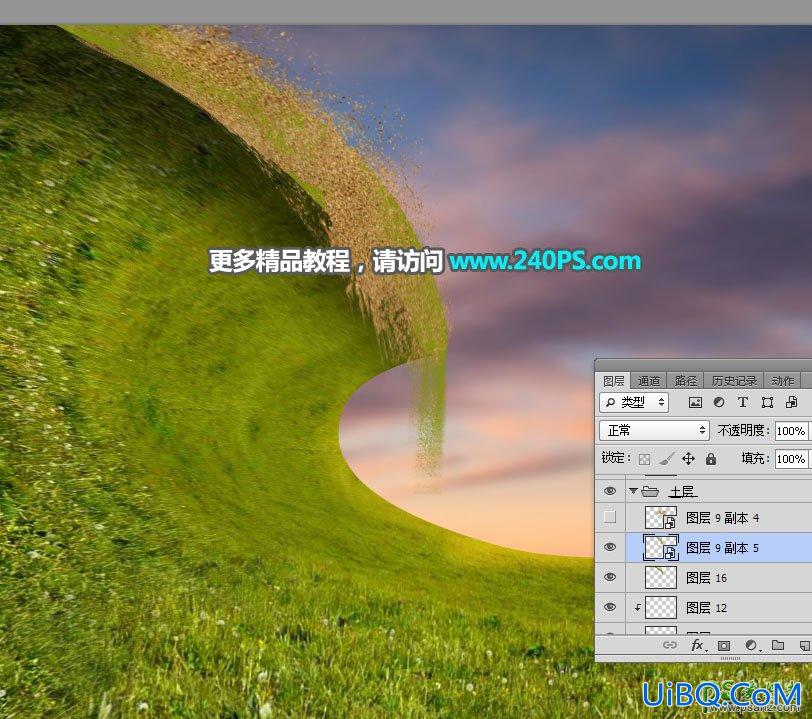Screen dimensions: 812x719
Task: Open the 历史记录 tab
Action: pyautogui.click(x=734, y=381)
